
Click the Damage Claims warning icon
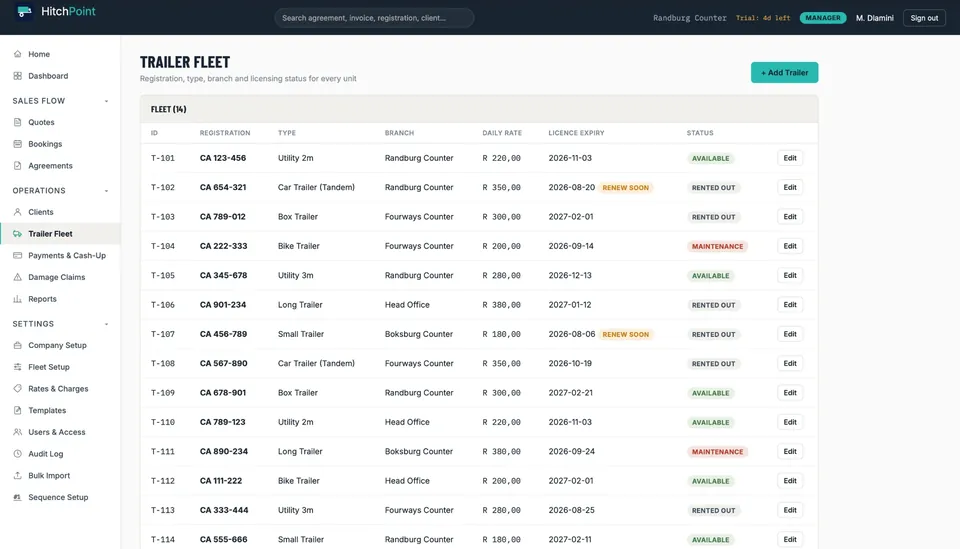tap(17, 277)
